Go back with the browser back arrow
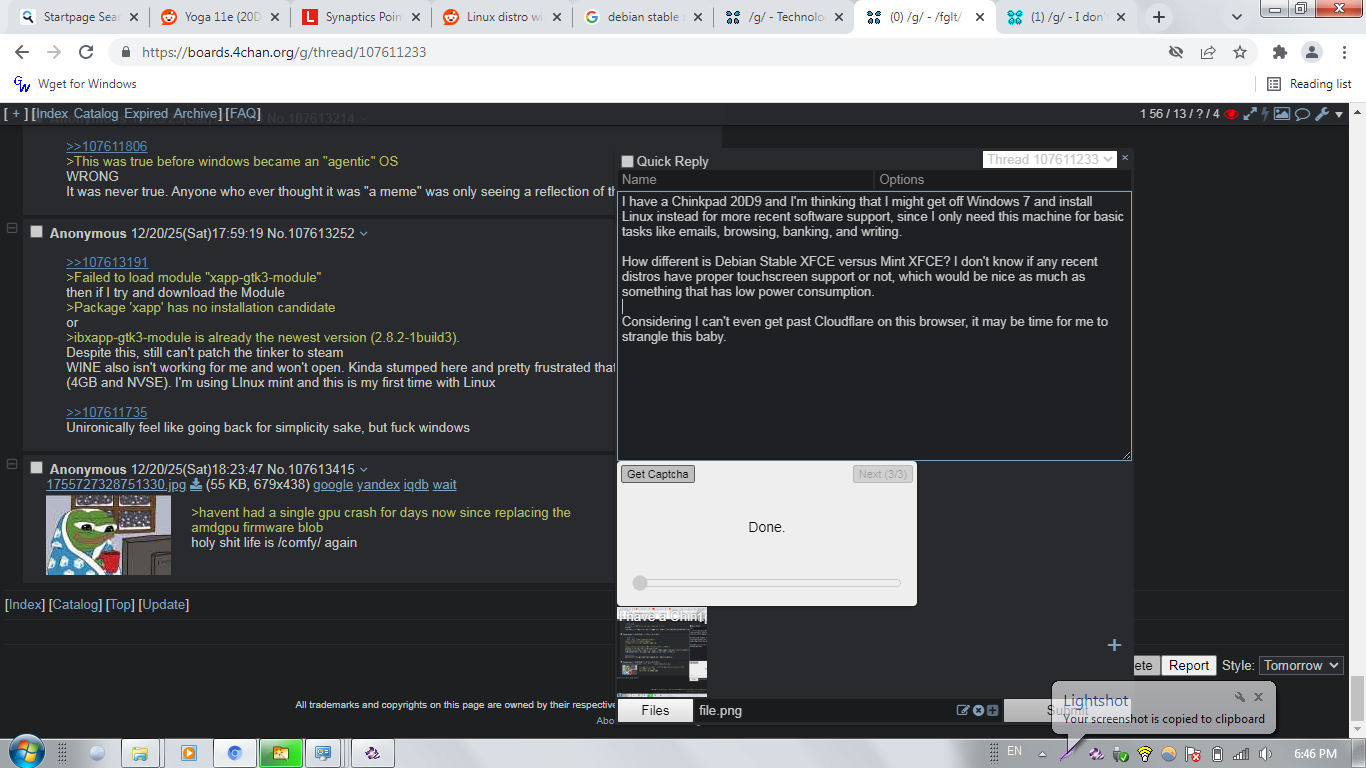 [22, 52]
